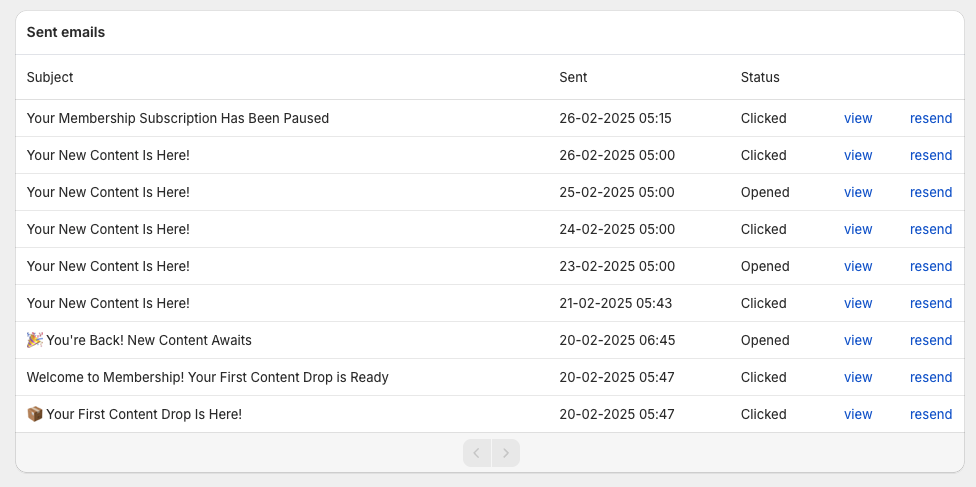Image resolution: width=976 pixels, height=487 pixels.
Task: Resend the Welcome to Membership email
Action: (x=930, y=377)
